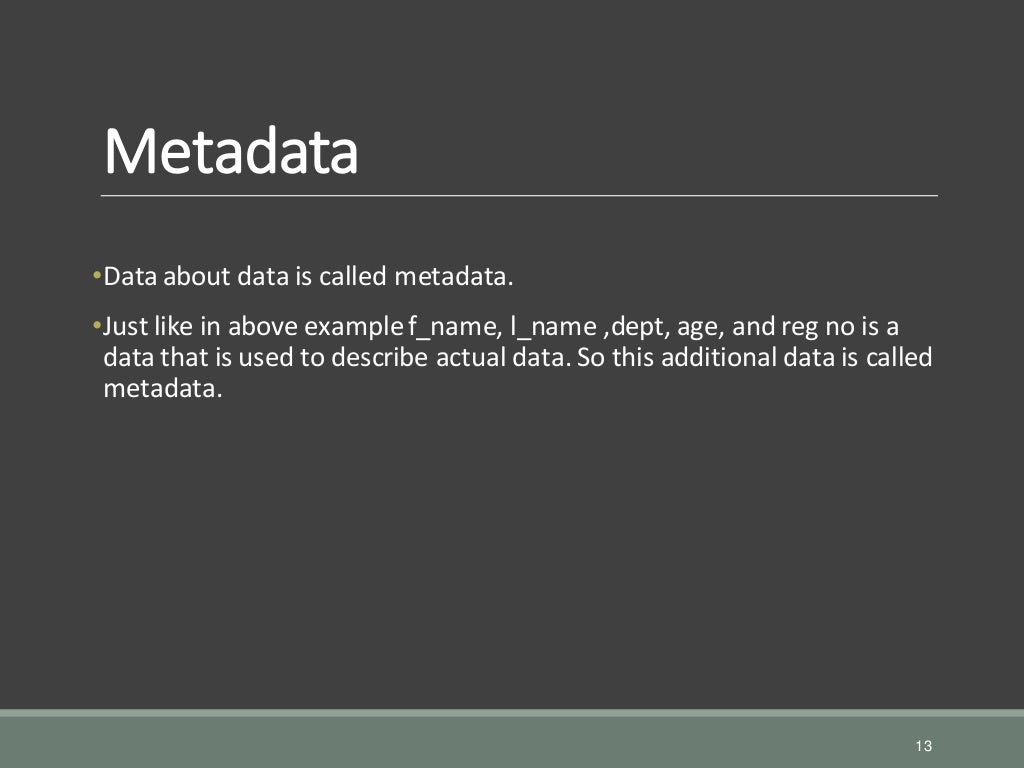Click the first bullet point marker
1024x768 pixels.
tap(97, 274)
